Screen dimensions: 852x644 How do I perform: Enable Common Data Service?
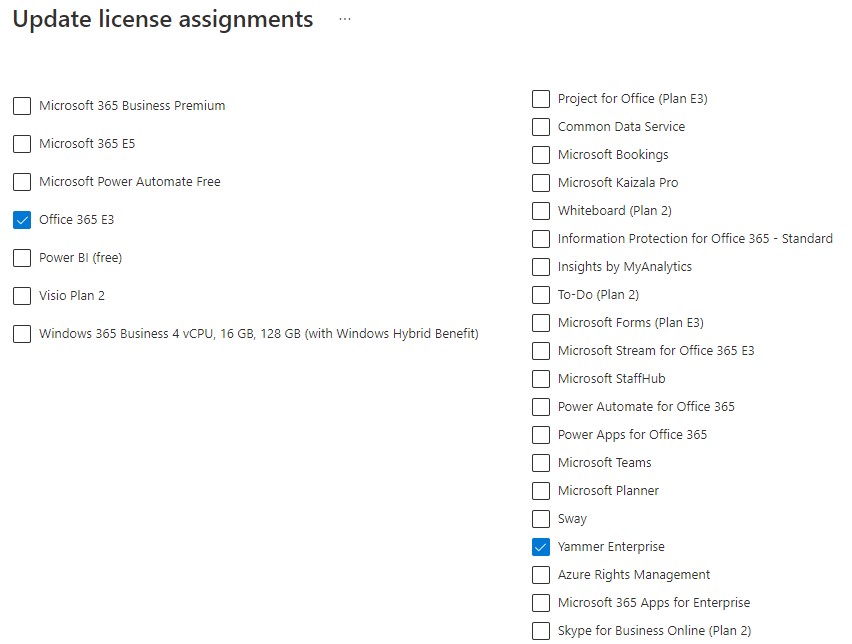click(540, 126)
